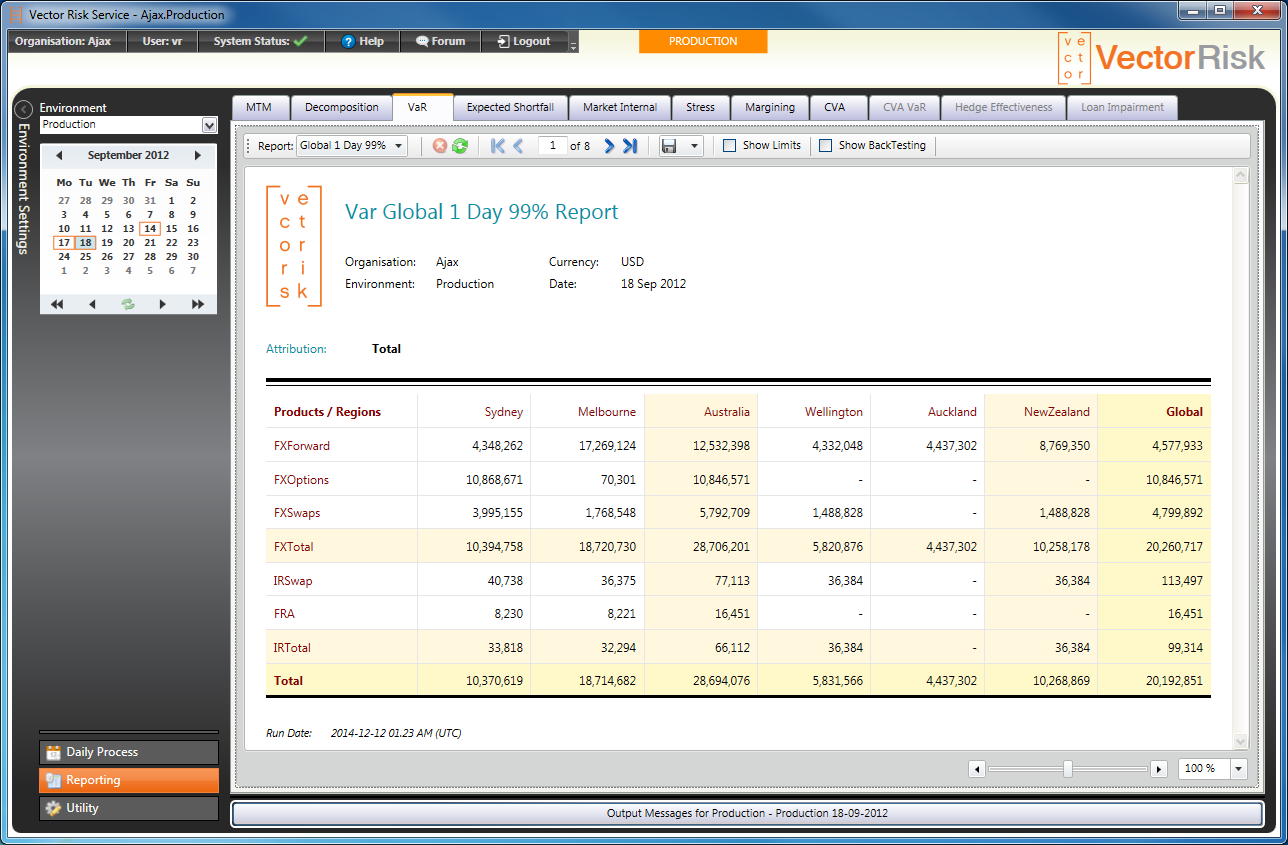Go to previous month in calendar header
This screenshot has width=1288, height=845.
[x=59, y=155]
